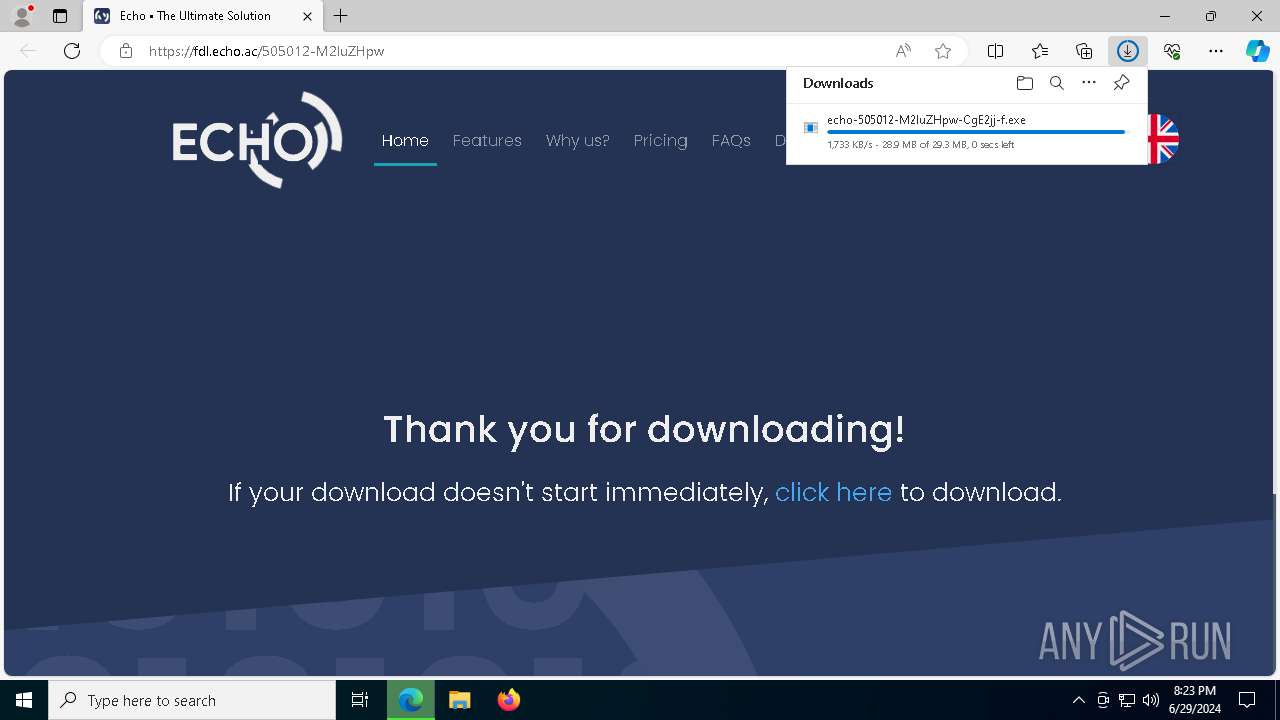Refresh the current page
Viewport: 1280px width, 720px height.
72,51
